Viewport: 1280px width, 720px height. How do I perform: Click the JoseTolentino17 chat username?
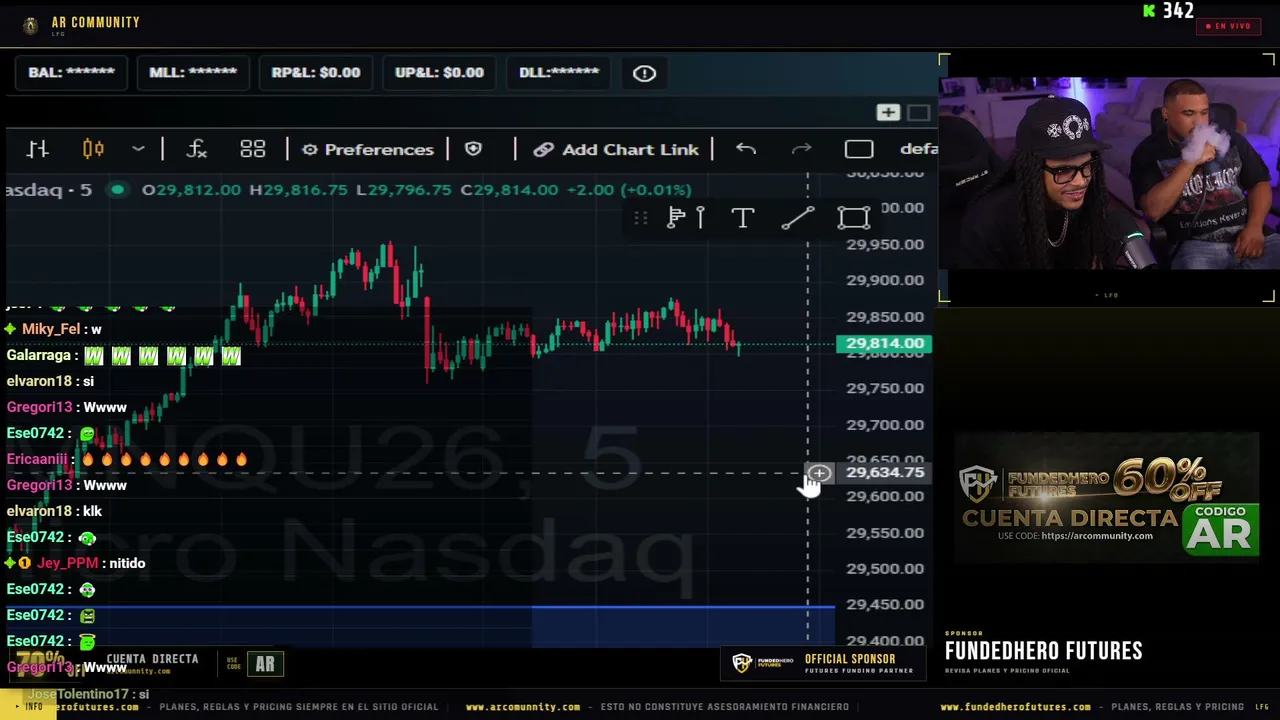pyautogui.click(x=77, y=694)
